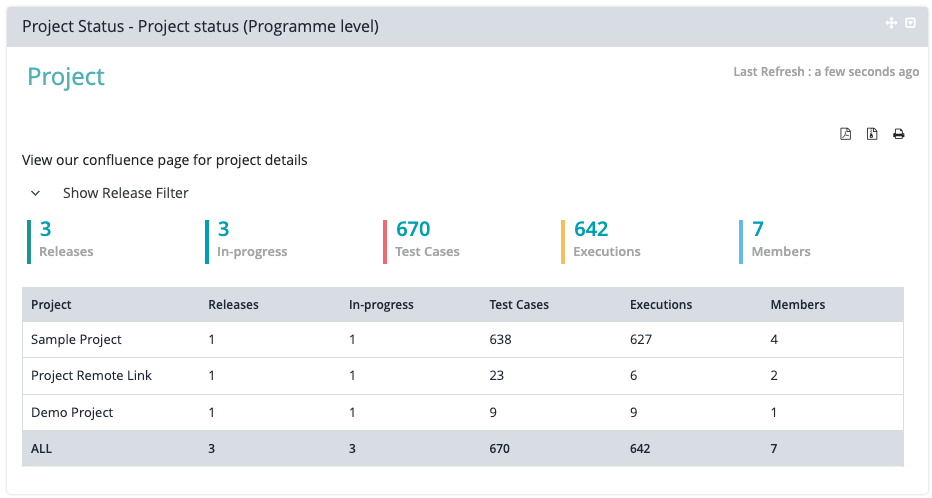Click the move gadget crosshair icon
The width and height of the screenshot is (932, 498).
click(891, 23)
